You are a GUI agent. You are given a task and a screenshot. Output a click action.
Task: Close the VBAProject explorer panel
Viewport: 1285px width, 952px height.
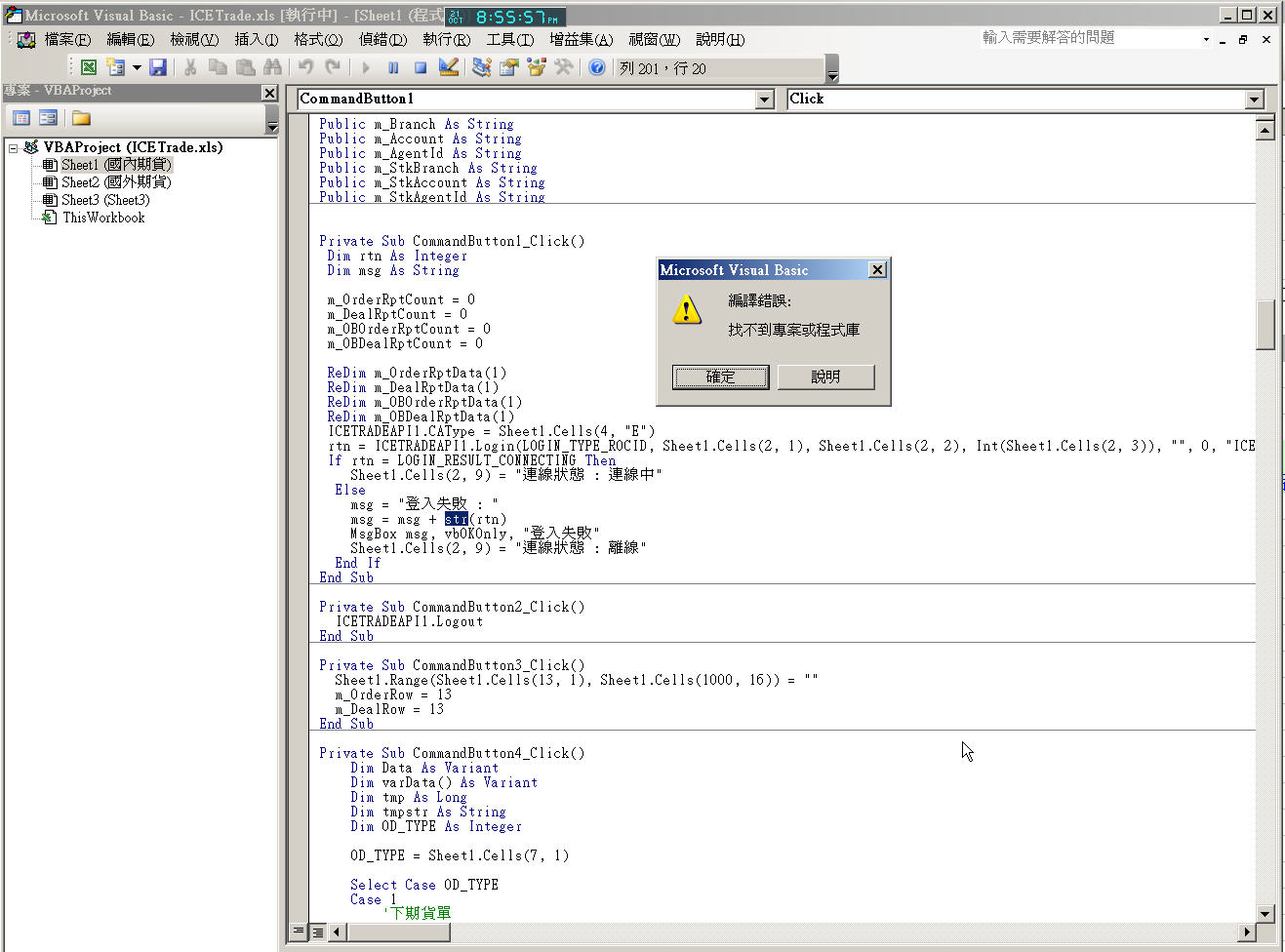pyautogui.click(x=269, y=92)
